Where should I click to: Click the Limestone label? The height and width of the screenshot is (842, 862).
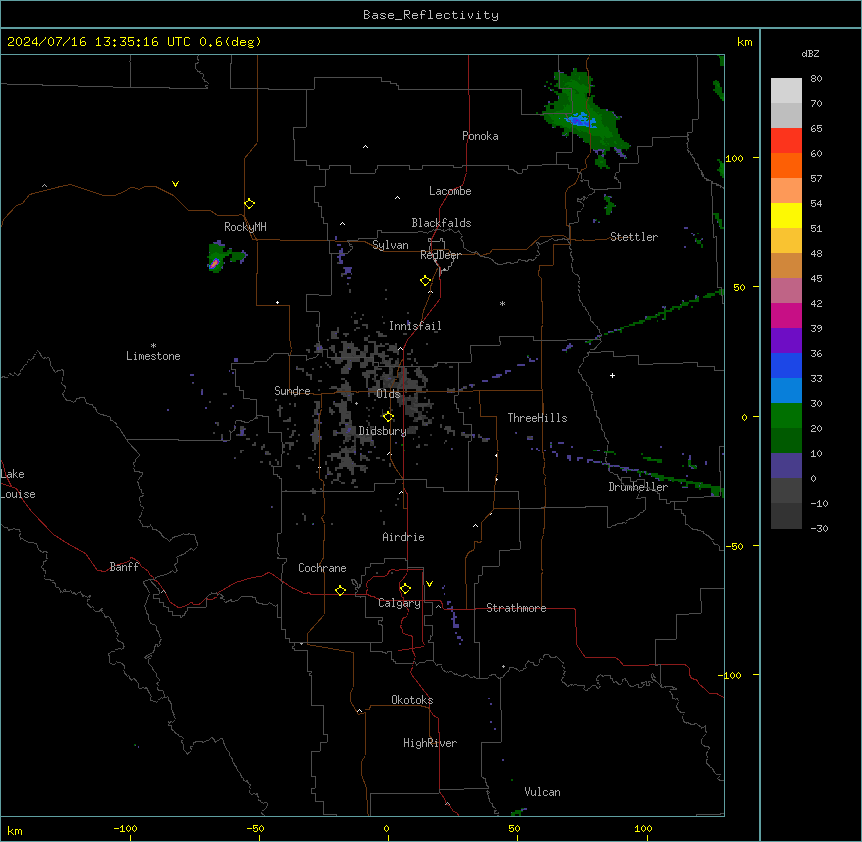153,356
